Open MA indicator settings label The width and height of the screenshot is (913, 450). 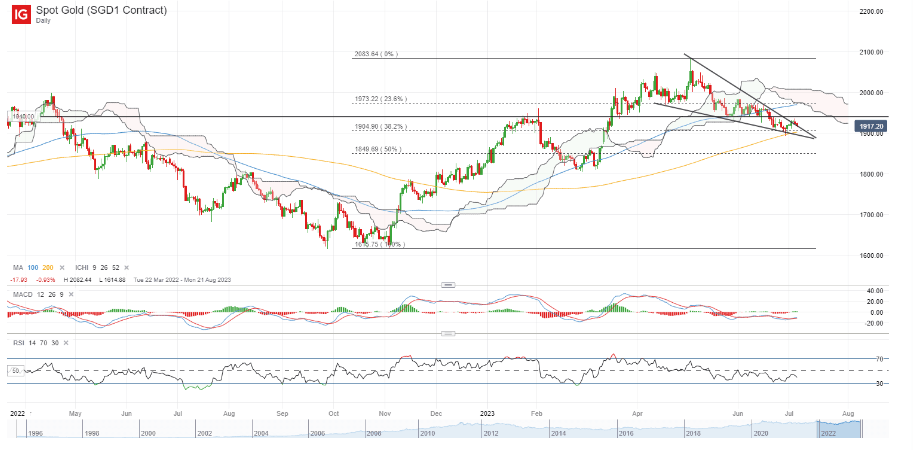[17, 267]
